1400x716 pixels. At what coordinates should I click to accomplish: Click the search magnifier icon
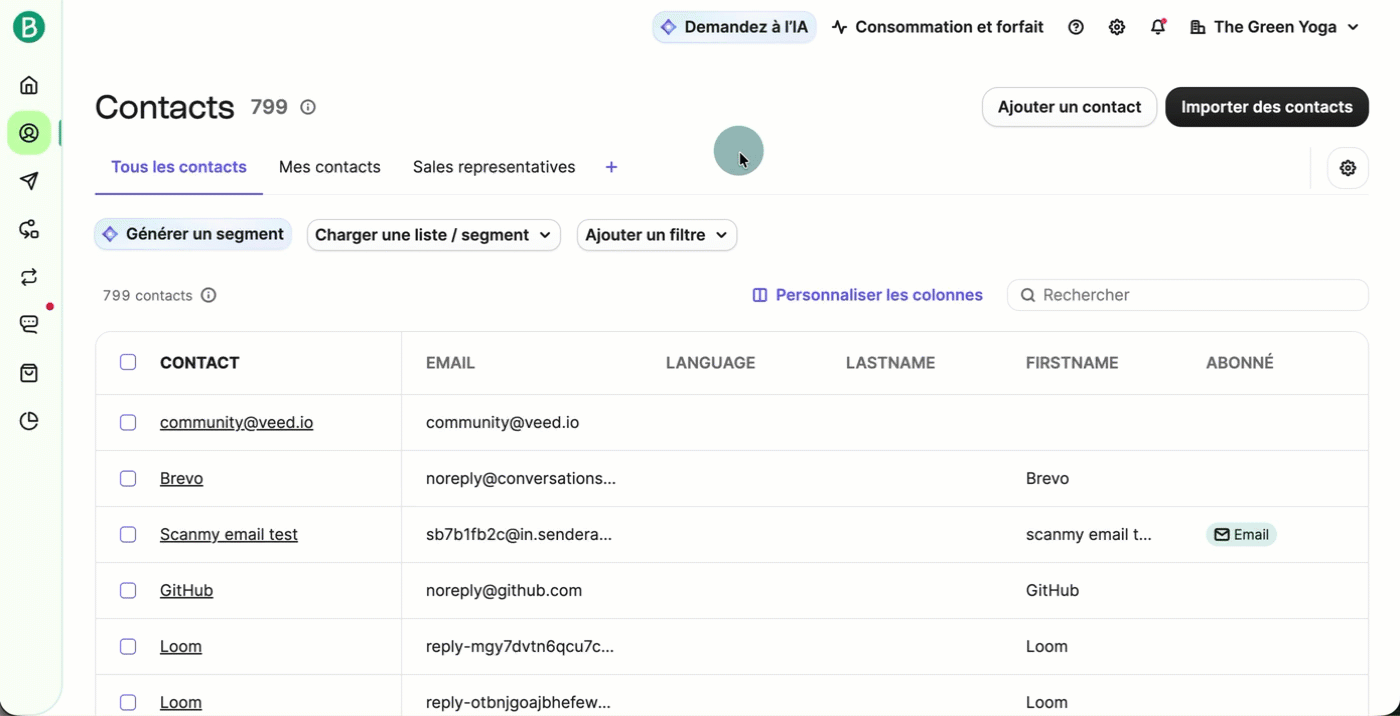click(x=1027, y=295)
